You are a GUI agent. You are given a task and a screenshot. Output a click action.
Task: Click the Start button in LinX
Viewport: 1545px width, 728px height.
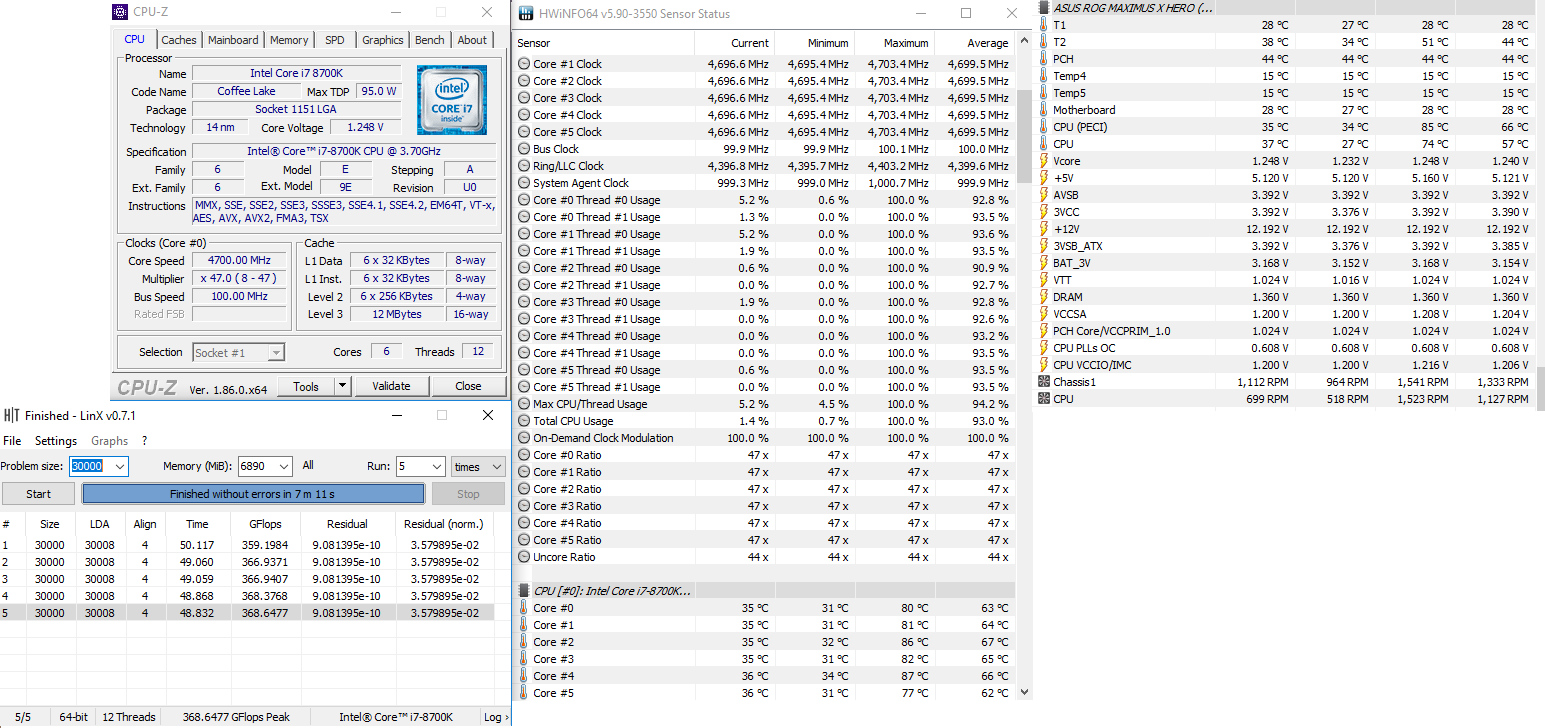click(x=38, y=494)
